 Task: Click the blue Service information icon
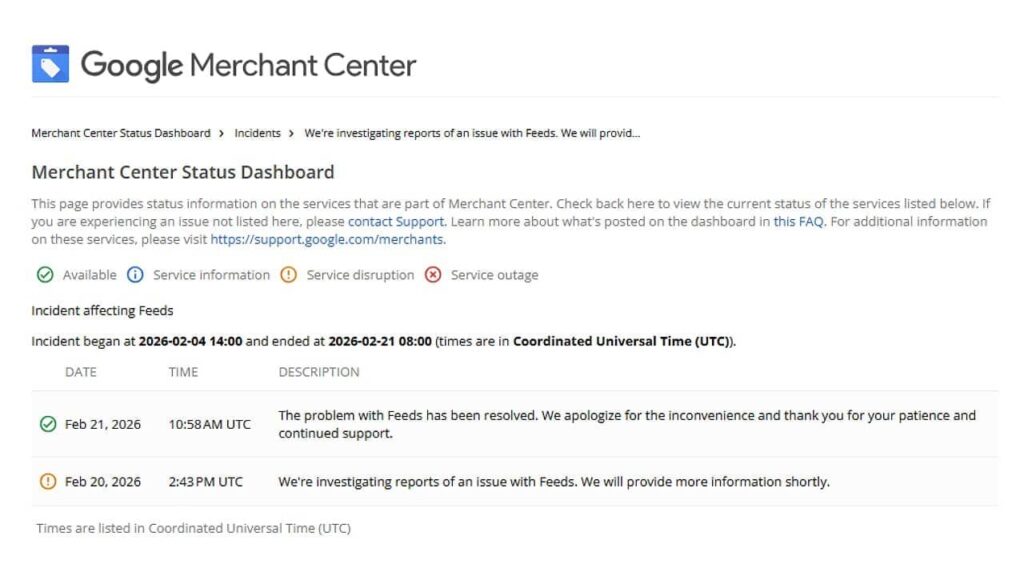coord(135,274)
